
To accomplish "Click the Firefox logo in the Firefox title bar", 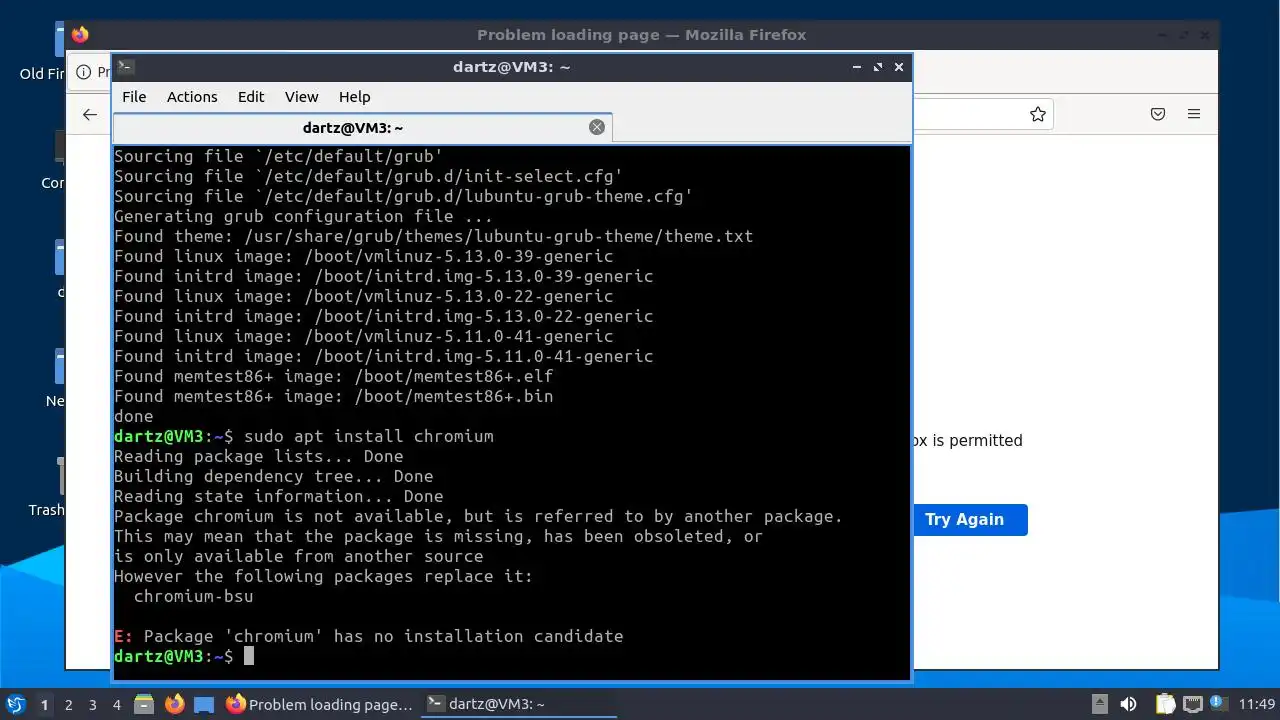I will pos(80,35).
